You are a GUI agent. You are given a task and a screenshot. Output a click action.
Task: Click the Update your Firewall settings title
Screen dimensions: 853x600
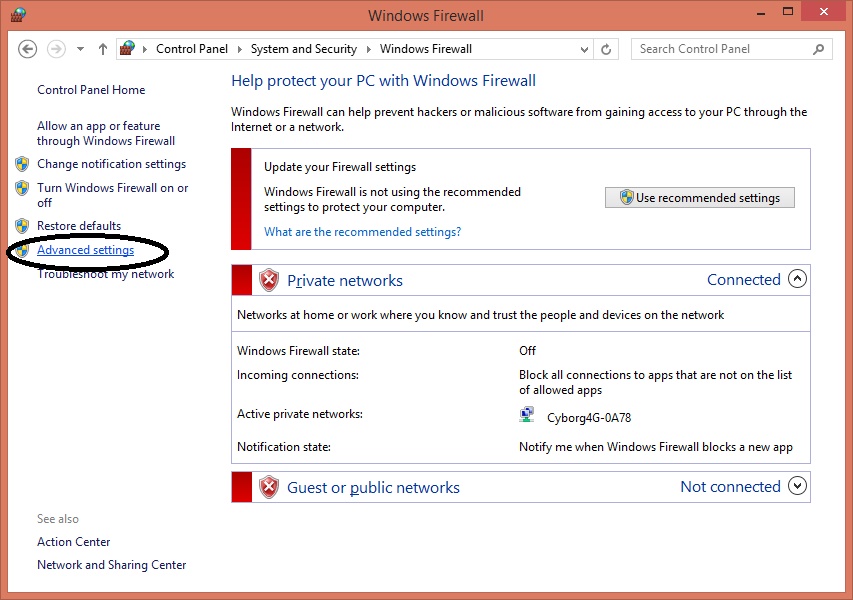(340, 167)
